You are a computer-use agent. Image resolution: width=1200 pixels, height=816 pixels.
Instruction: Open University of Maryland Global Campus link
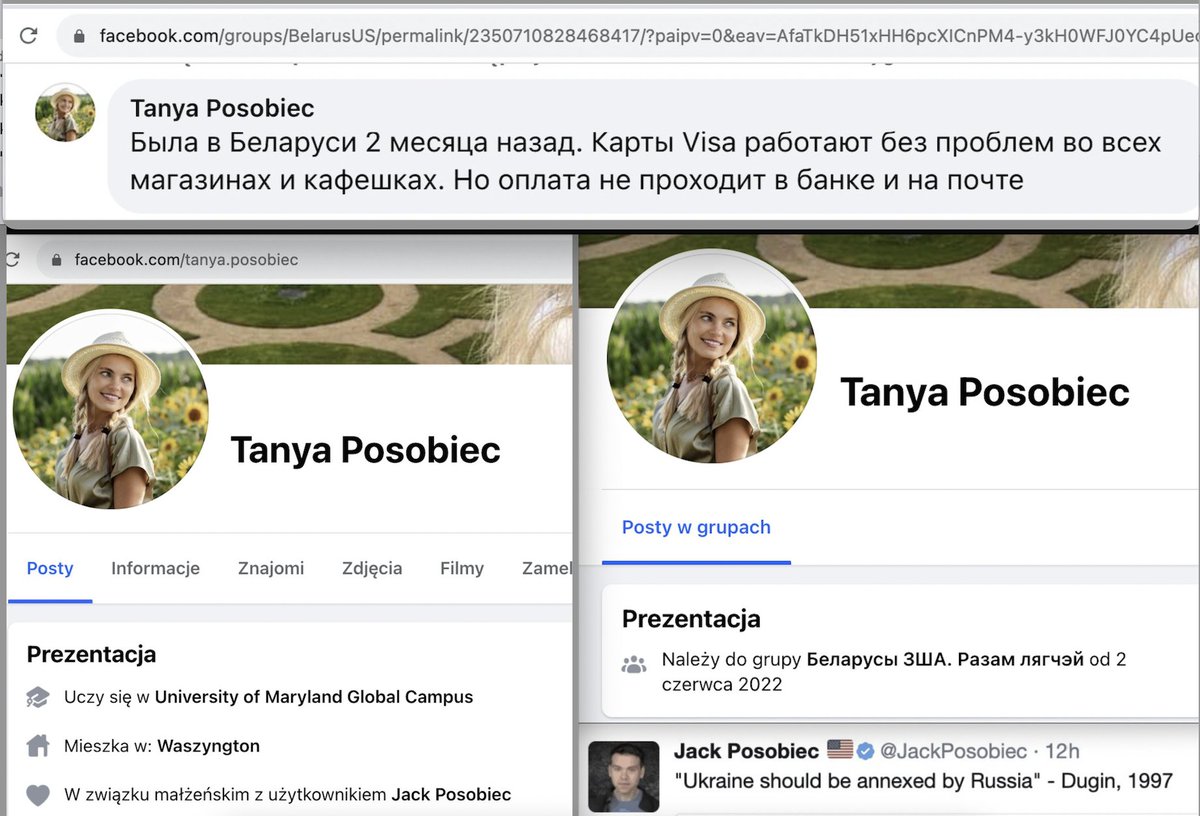tap(314, 697)
